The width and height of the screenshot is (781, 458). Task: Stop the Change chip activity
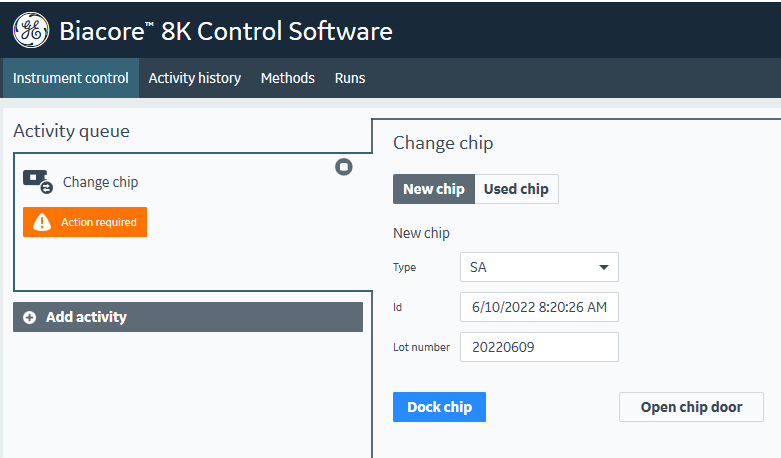click(344, 167)
